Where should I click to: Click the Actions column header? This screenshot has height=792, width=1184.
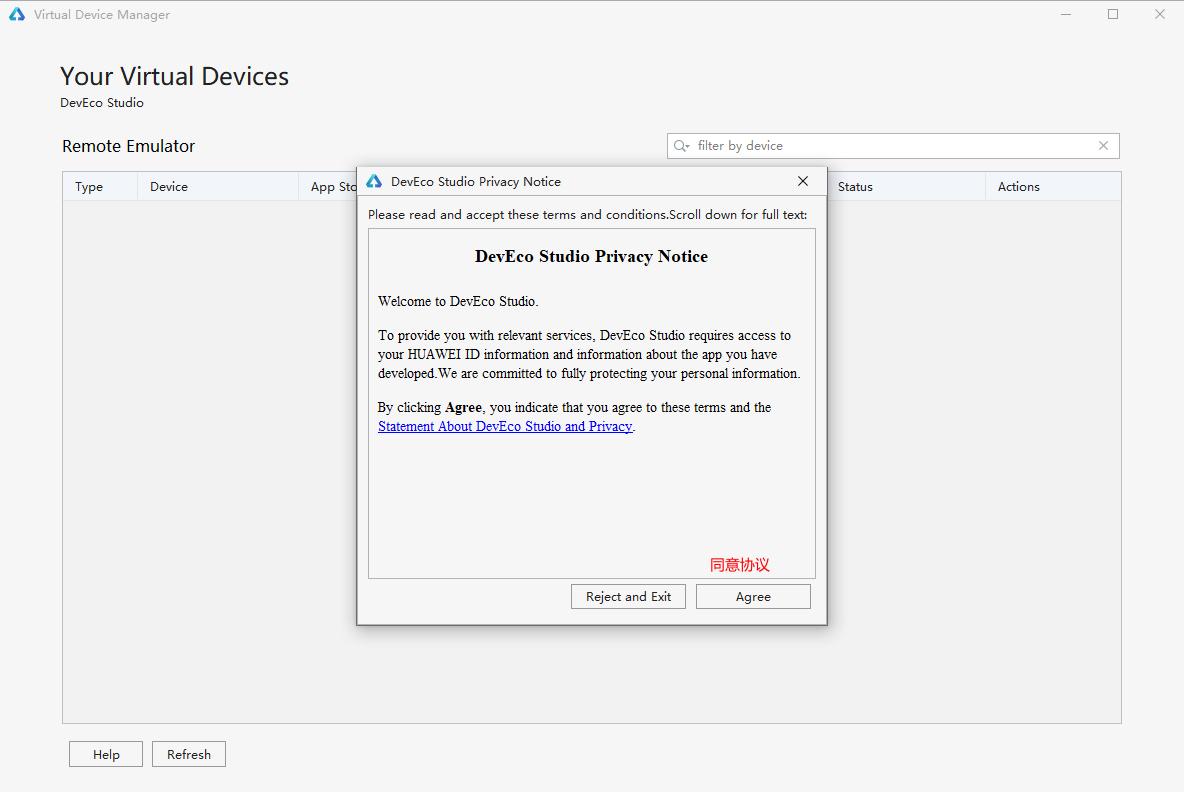click(1018, 187)
